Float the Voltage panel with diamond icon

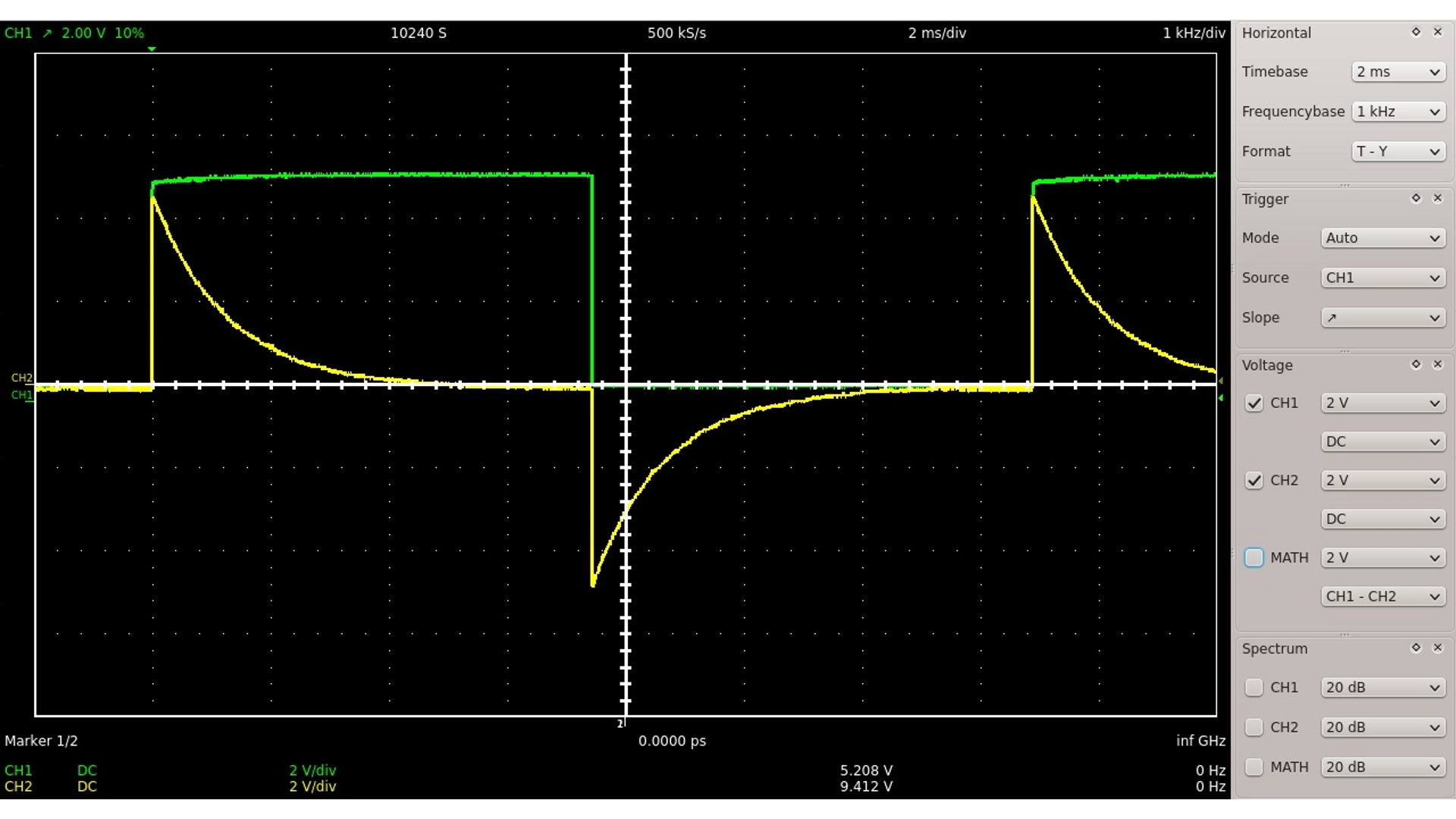1415,364
